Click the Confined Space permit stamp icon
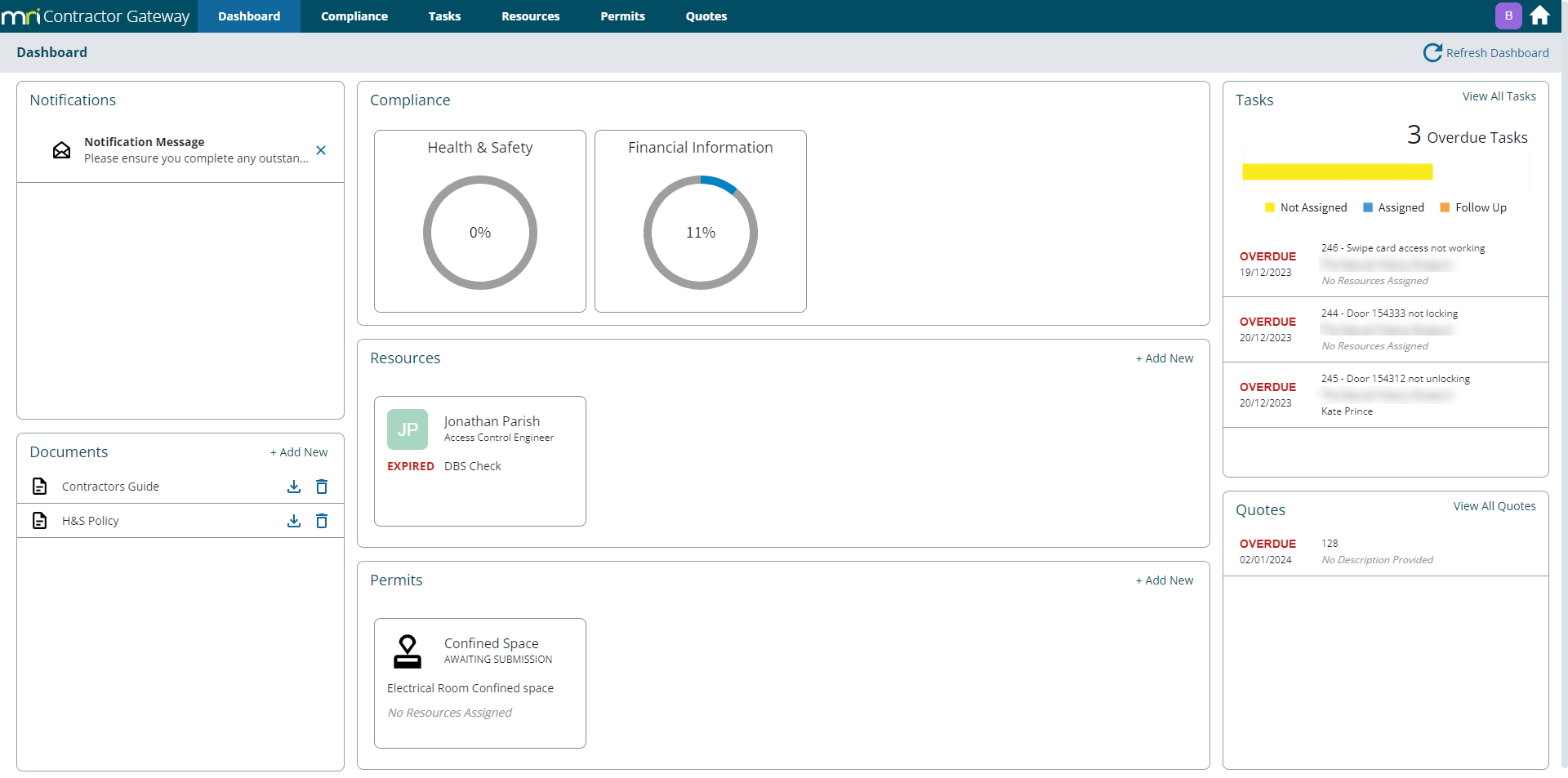This screenshot has height=778, width=1568. [408, 651]
